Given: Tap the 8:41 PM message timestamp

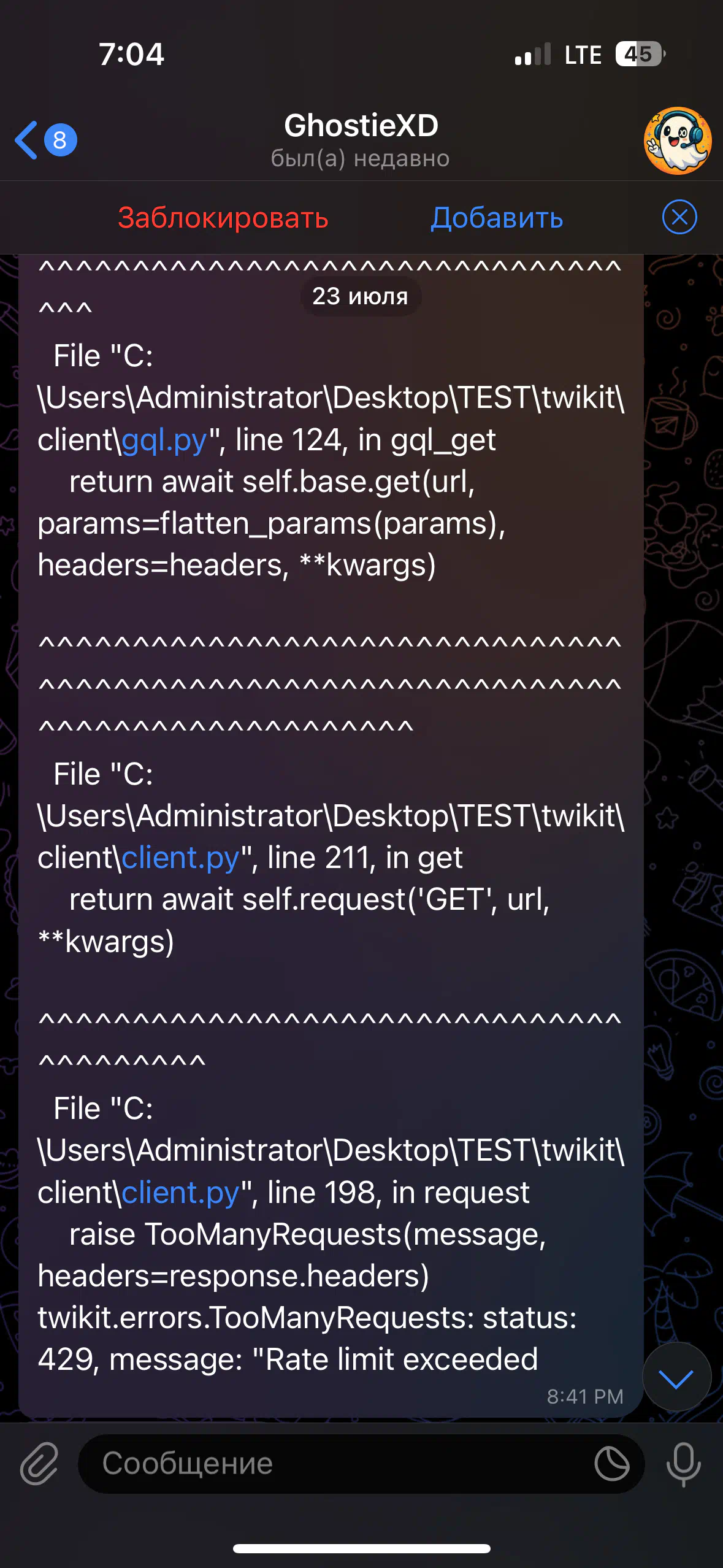Looking at the screenshot, I should (585, 1397).
